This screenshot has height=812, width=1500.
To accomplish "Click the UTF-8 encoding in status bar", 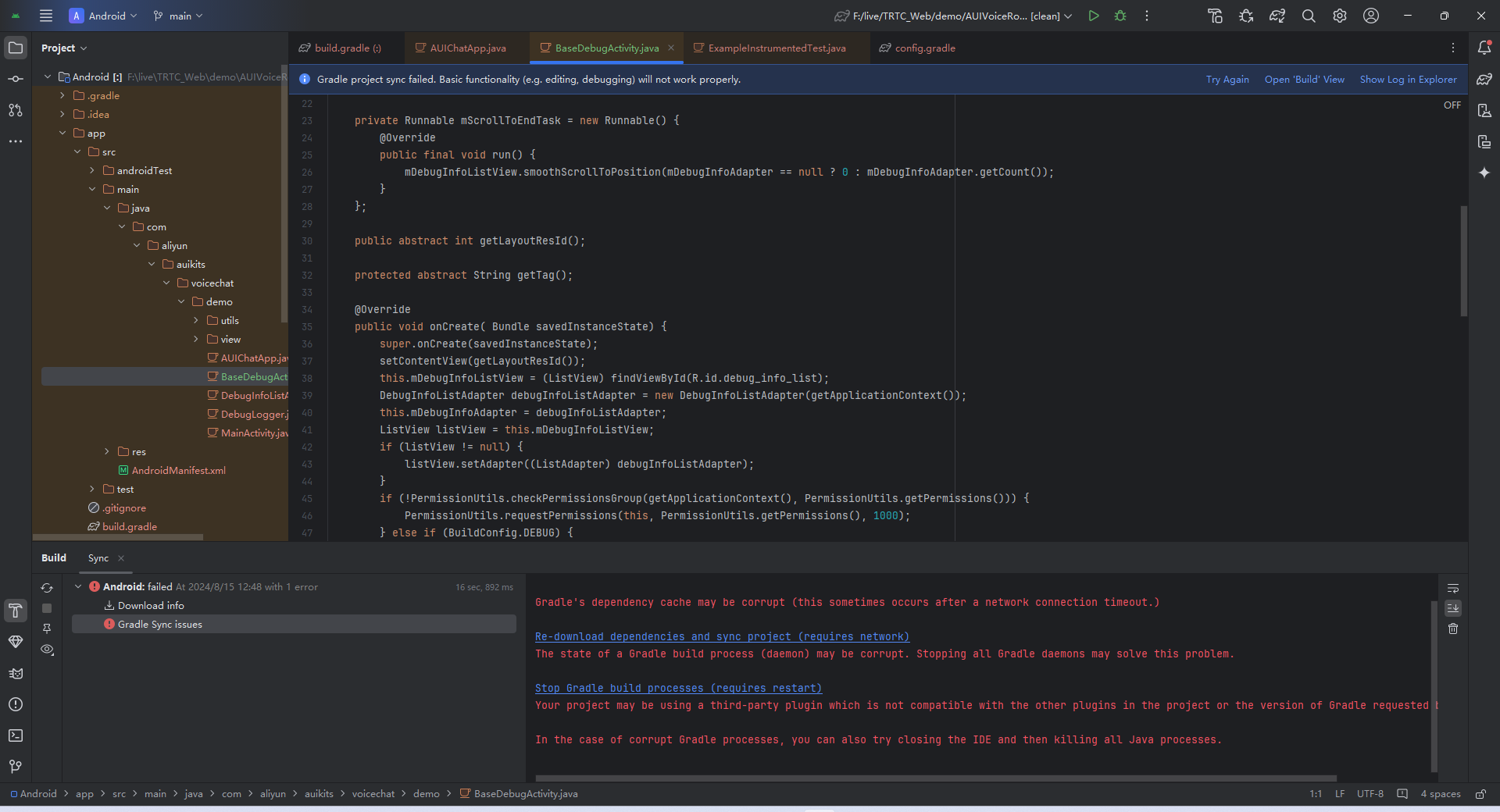I will tap(1370, 794).
